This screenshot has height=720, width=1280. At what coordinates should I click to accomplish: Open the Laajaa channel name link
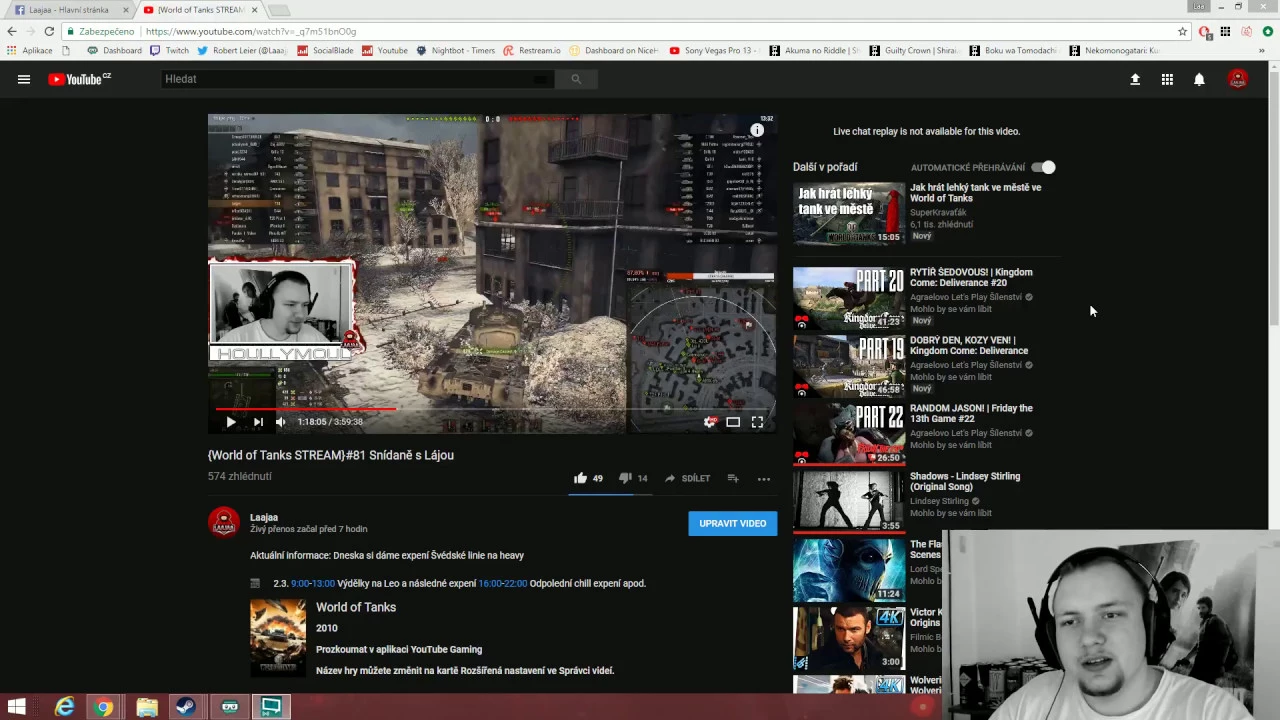tap(264, 517)
